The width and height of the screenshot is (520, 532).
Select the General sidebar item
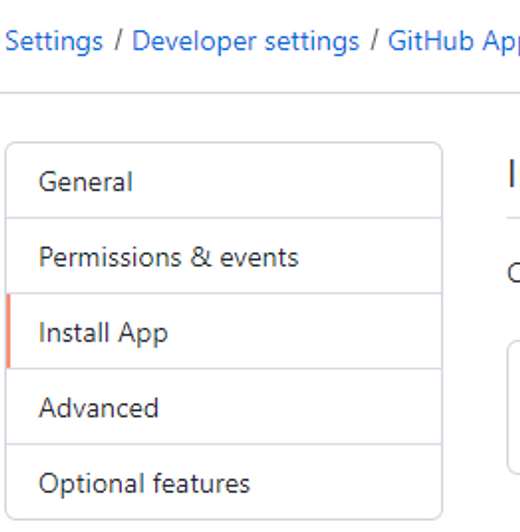point(224,180)
